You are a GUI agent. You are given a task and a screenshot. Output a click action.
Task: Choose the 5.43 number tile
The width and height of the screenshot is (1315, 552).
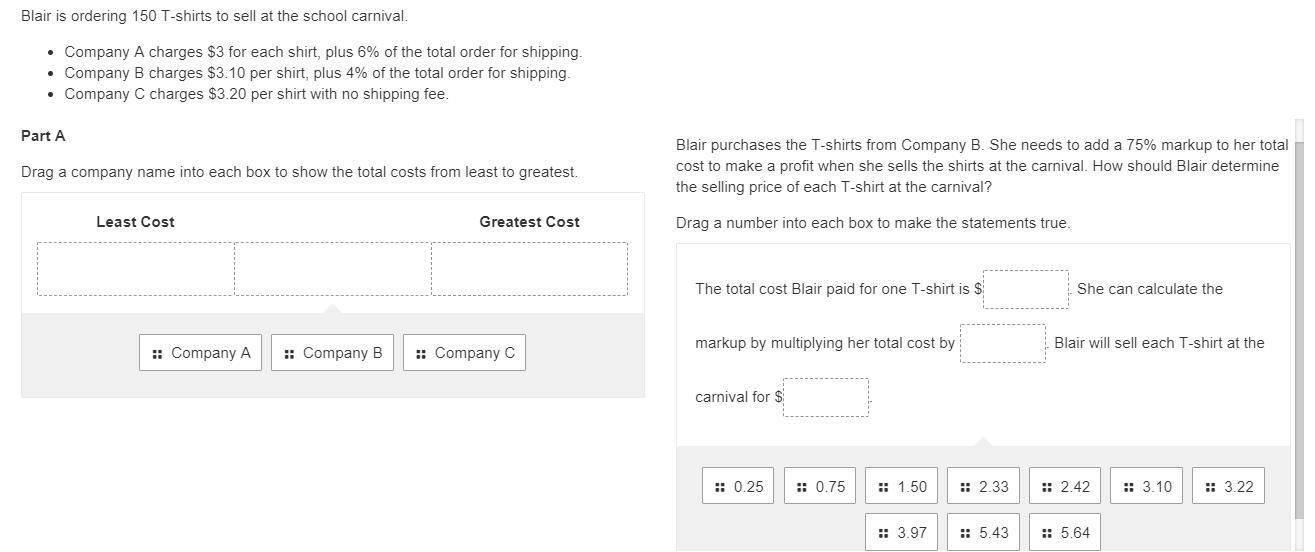click(984, 533)
